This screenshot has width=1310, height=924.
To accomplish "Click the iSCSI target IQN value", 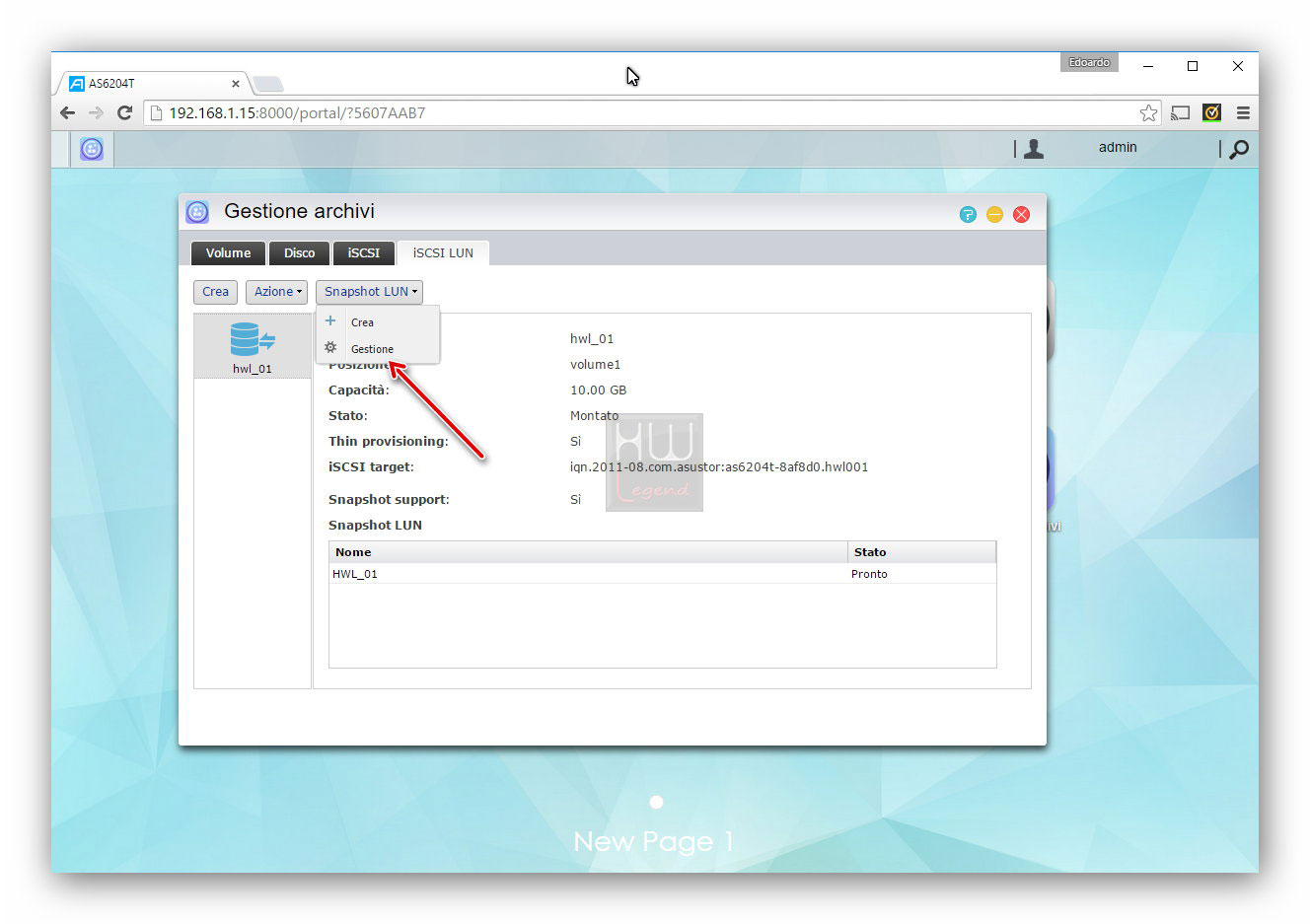I will (719, 467).
